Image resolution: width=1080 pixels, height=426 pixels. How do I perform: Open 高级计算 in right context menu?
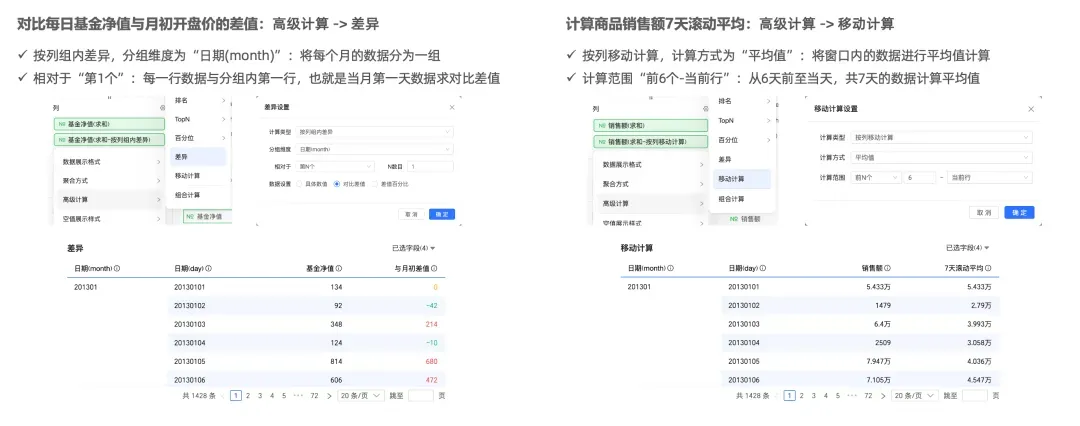coord(651,203)
